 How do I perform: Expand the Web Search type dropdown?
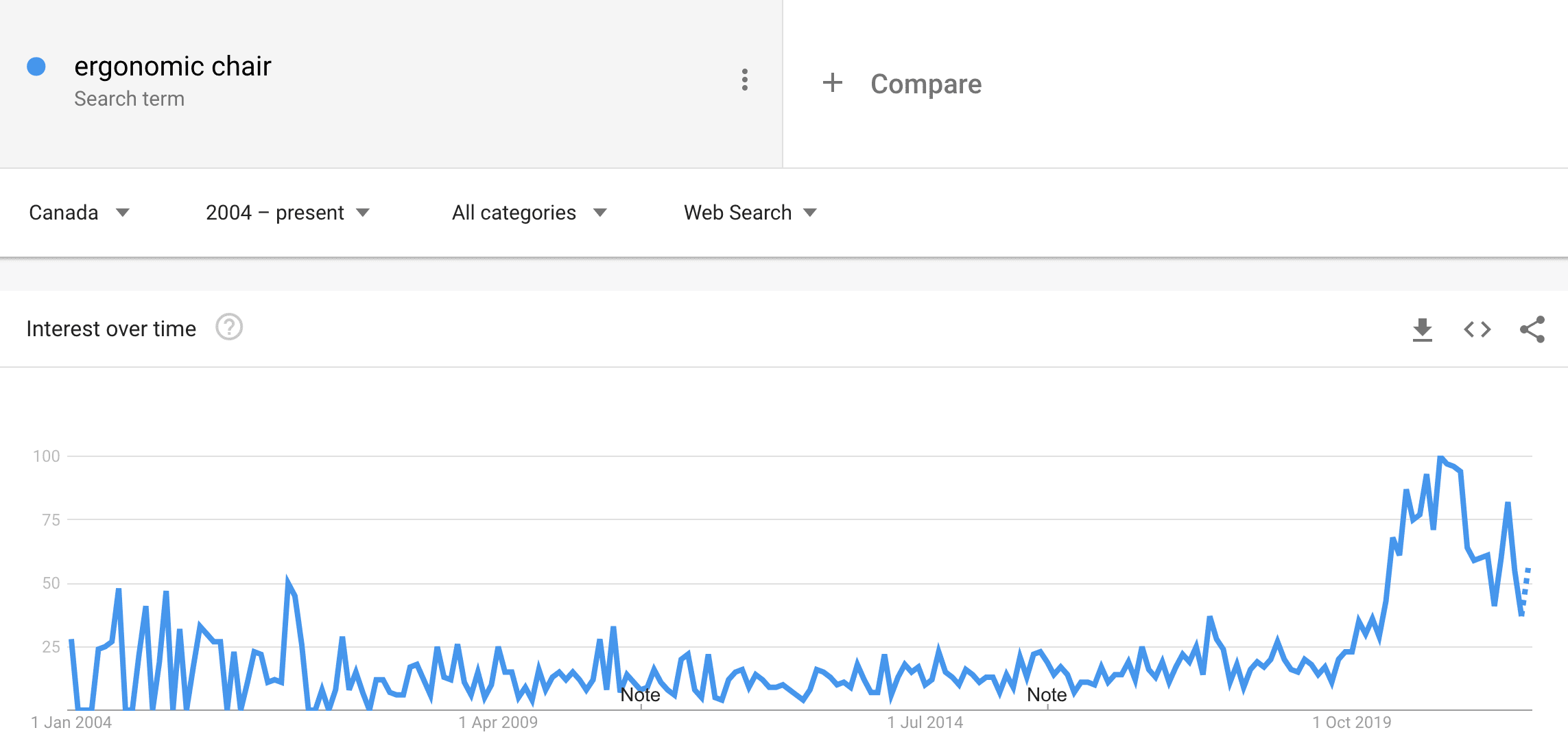[750, 213]
